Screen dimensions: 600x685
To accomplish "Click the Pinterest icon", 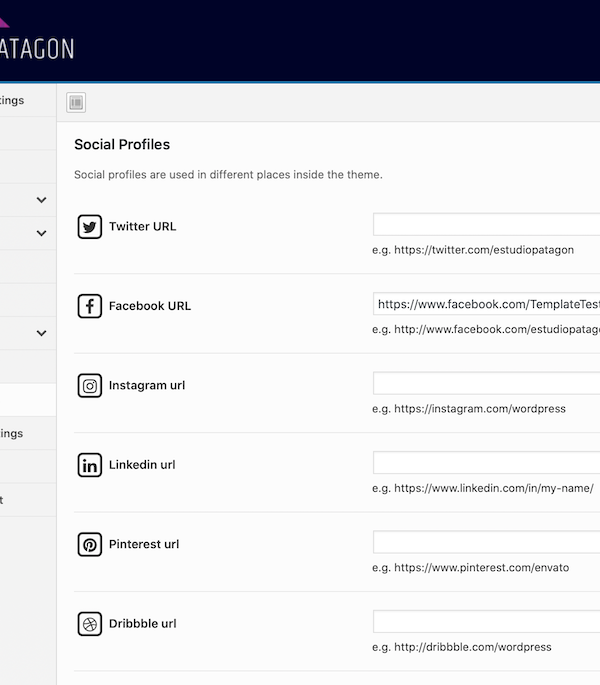I will (90, 545).
